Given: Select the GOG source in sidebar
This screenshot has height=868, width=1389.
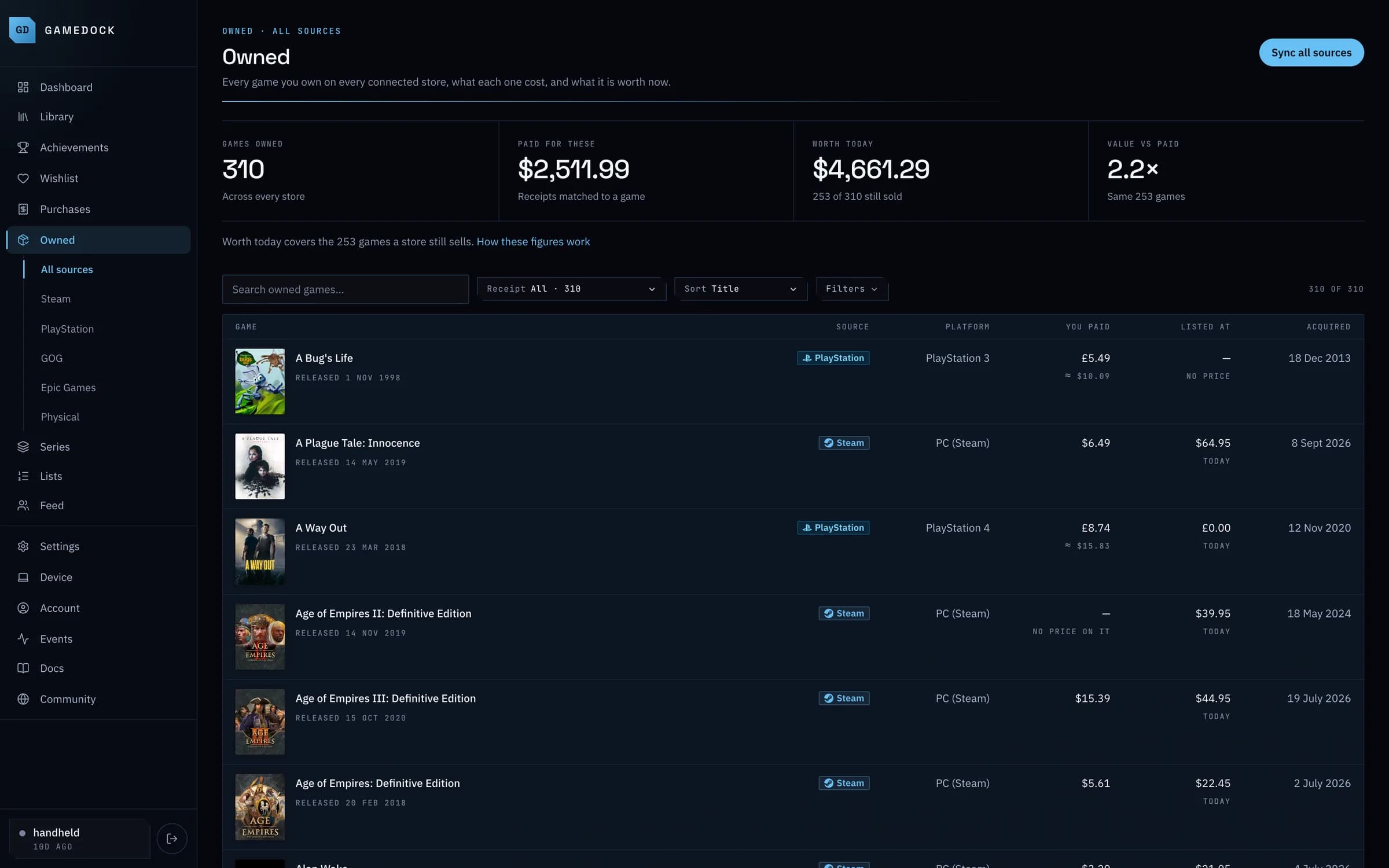Looking at the screenshot, I should [52, 359].
